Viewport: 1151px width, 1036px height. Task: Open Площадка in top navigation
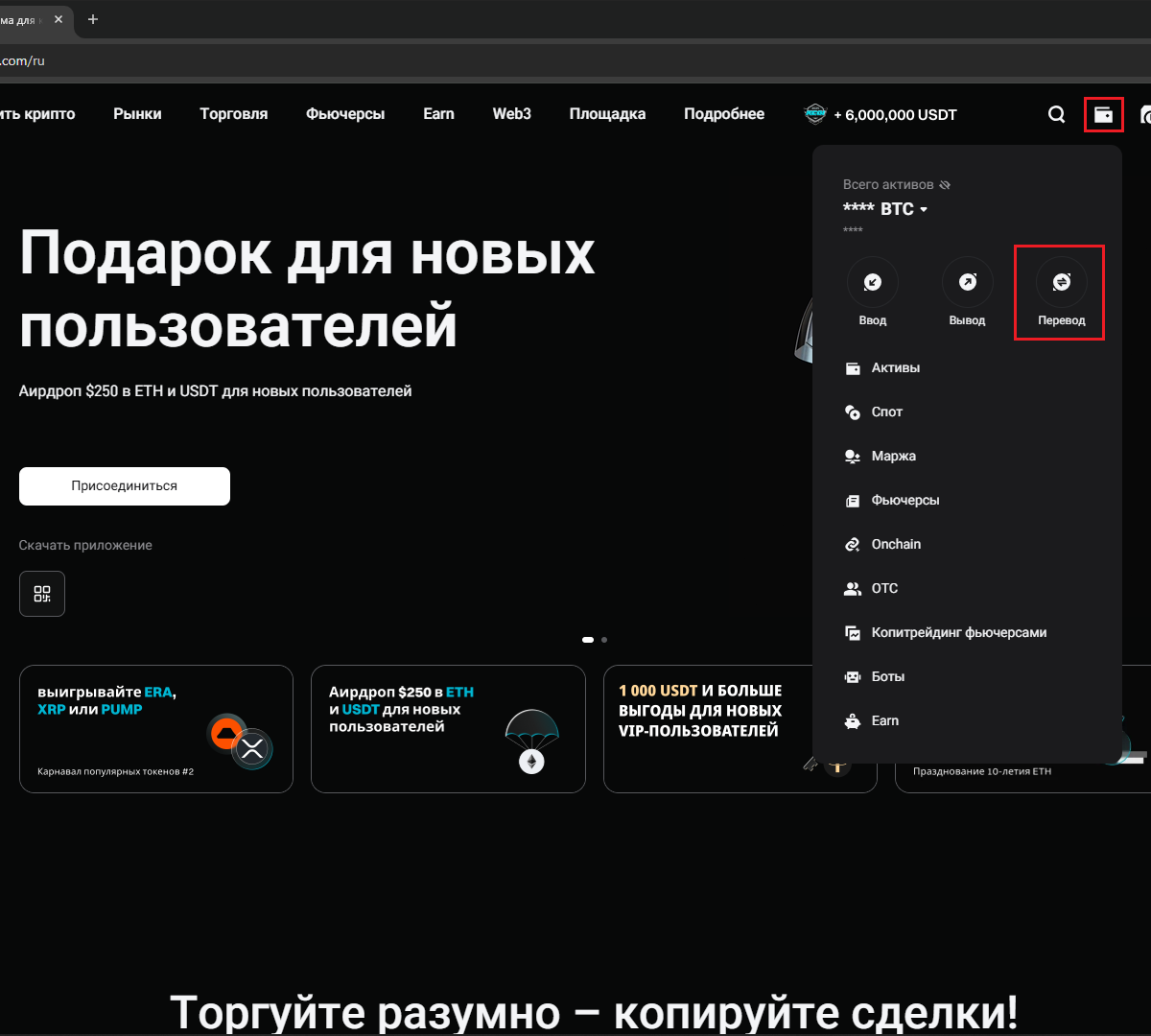tap(607, 114)
